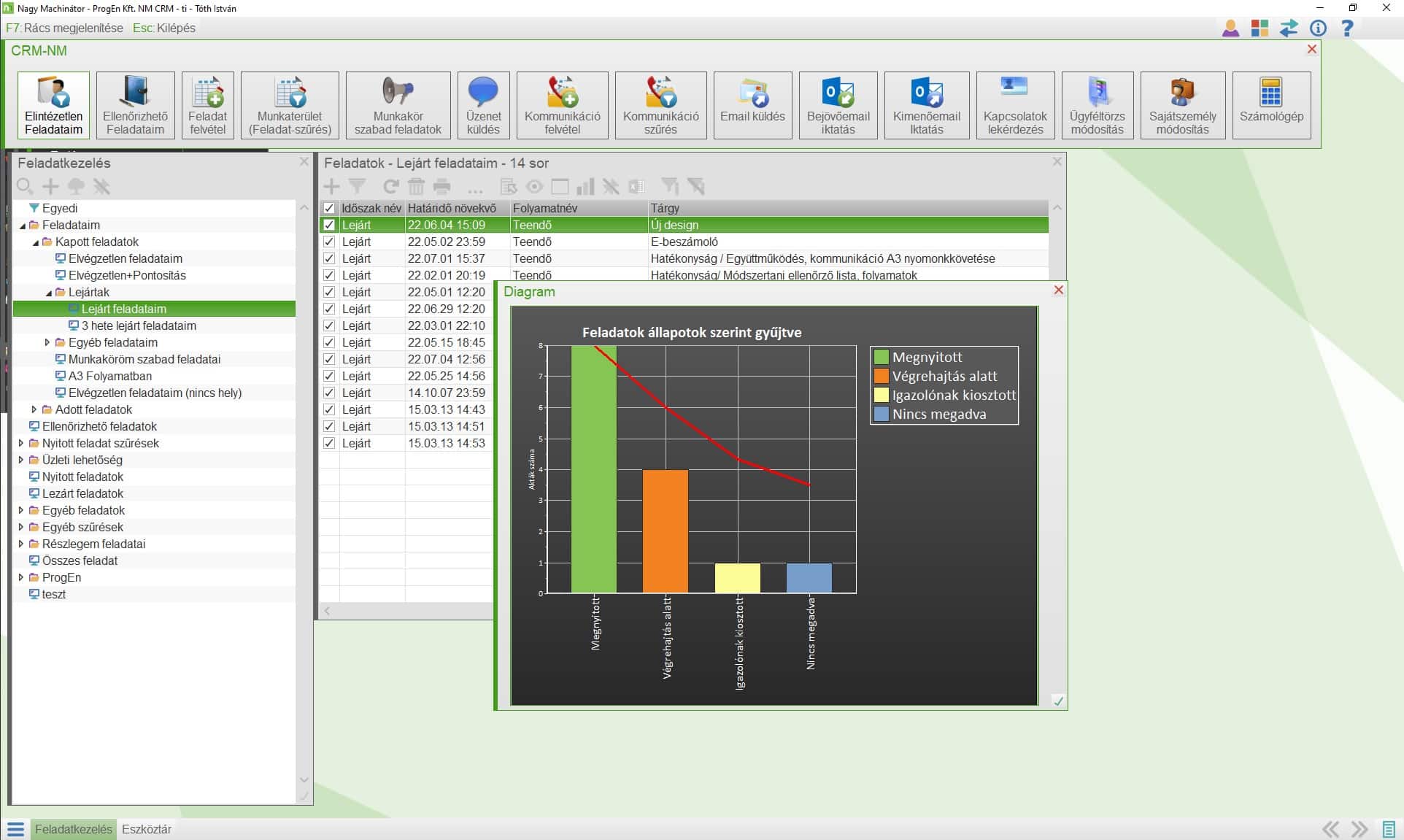Select the Feladatkezelés bottom tab

73,829
